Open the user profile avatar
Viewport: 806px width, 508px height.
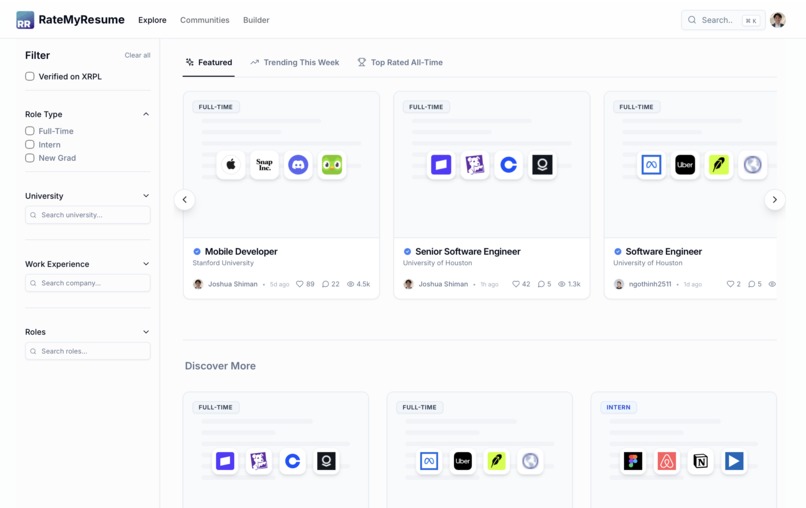(778, 20)
